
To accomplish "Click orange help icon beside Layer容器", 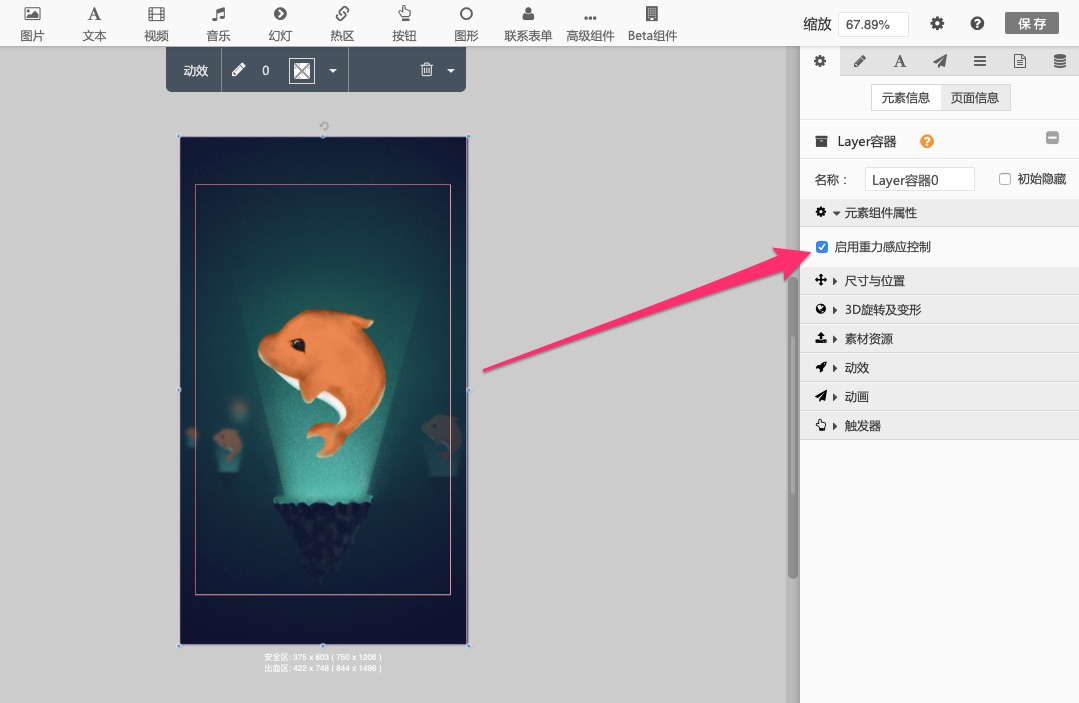I will click(927, 141).
